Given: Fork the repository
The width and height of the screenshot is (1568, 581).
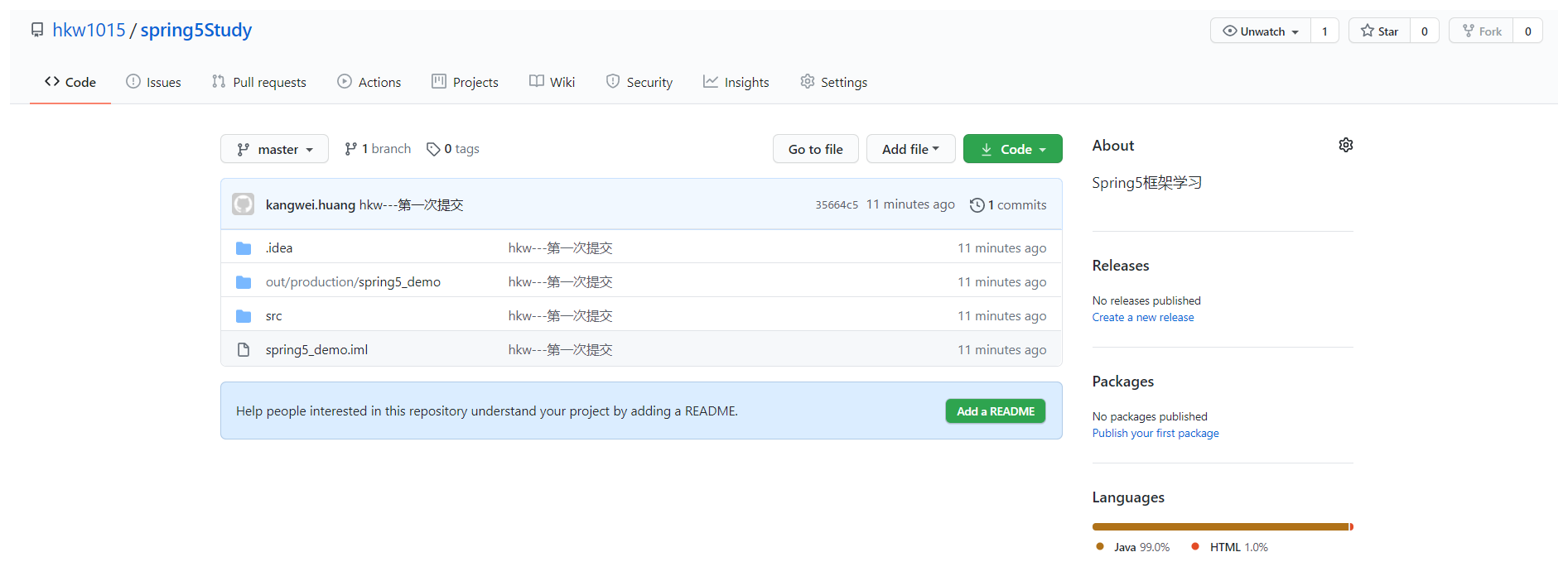Looking at the screenshot, I should [1482, 31].
